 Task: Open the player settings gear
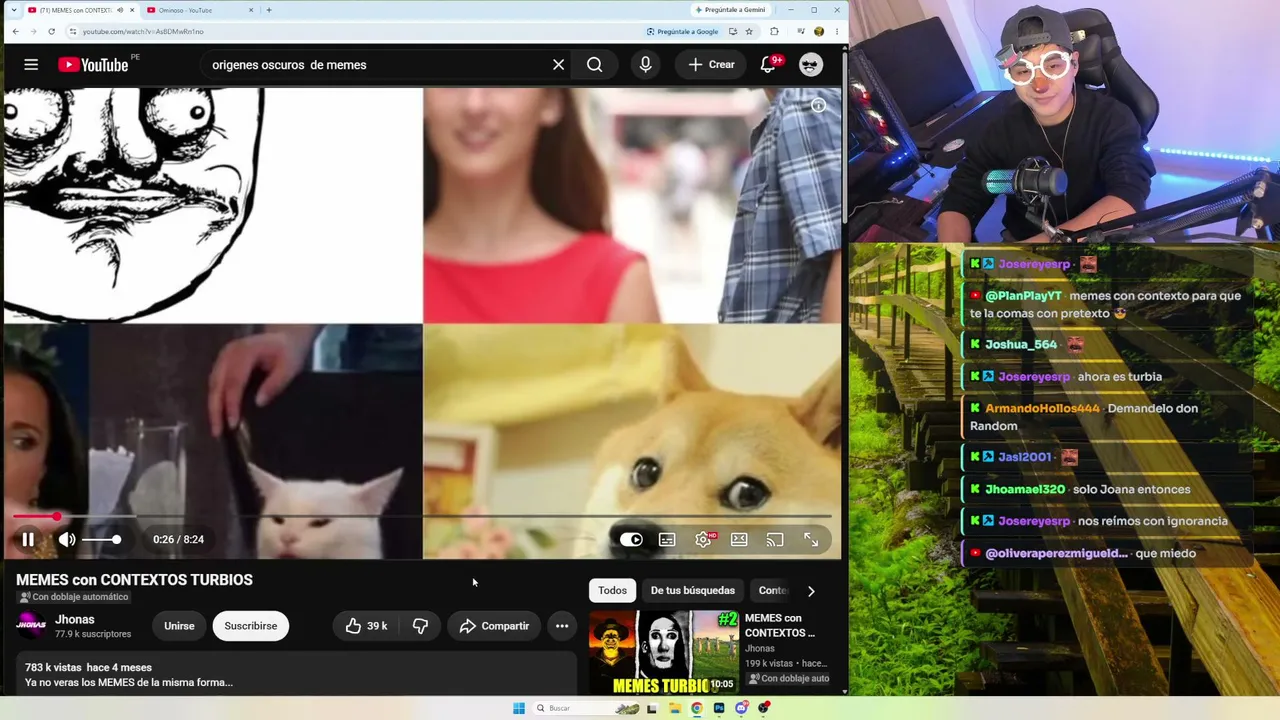point(703,540)
